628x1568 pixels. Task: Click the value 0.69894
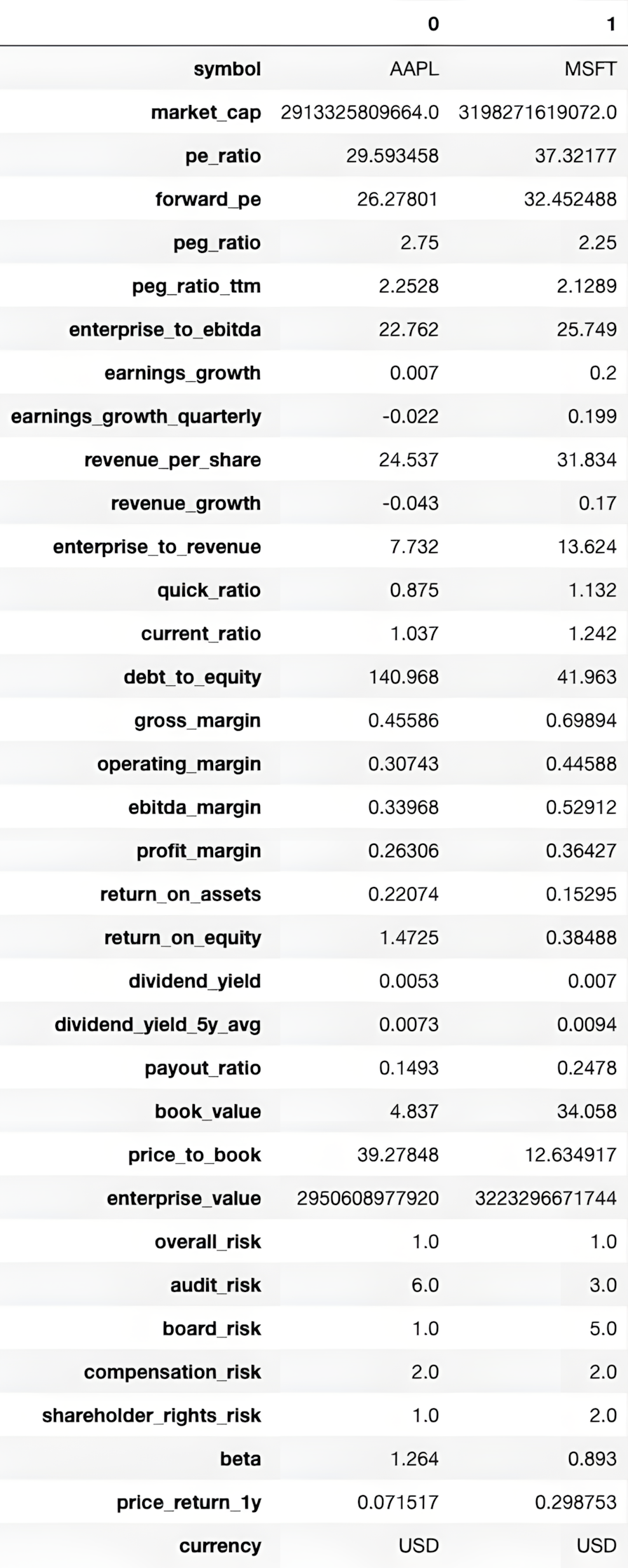click(x=581, y=721)
